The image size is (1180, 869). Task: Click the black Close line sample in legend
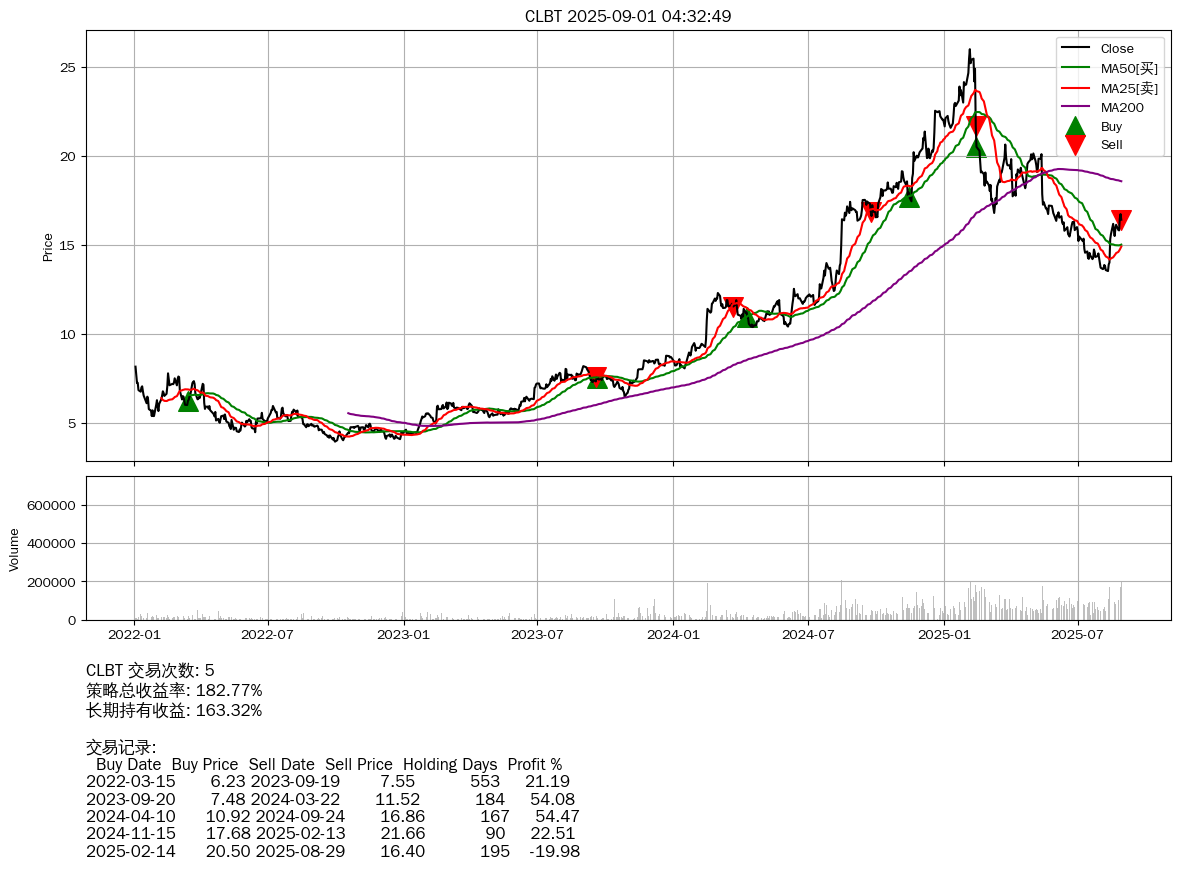tap(1075, 48)
